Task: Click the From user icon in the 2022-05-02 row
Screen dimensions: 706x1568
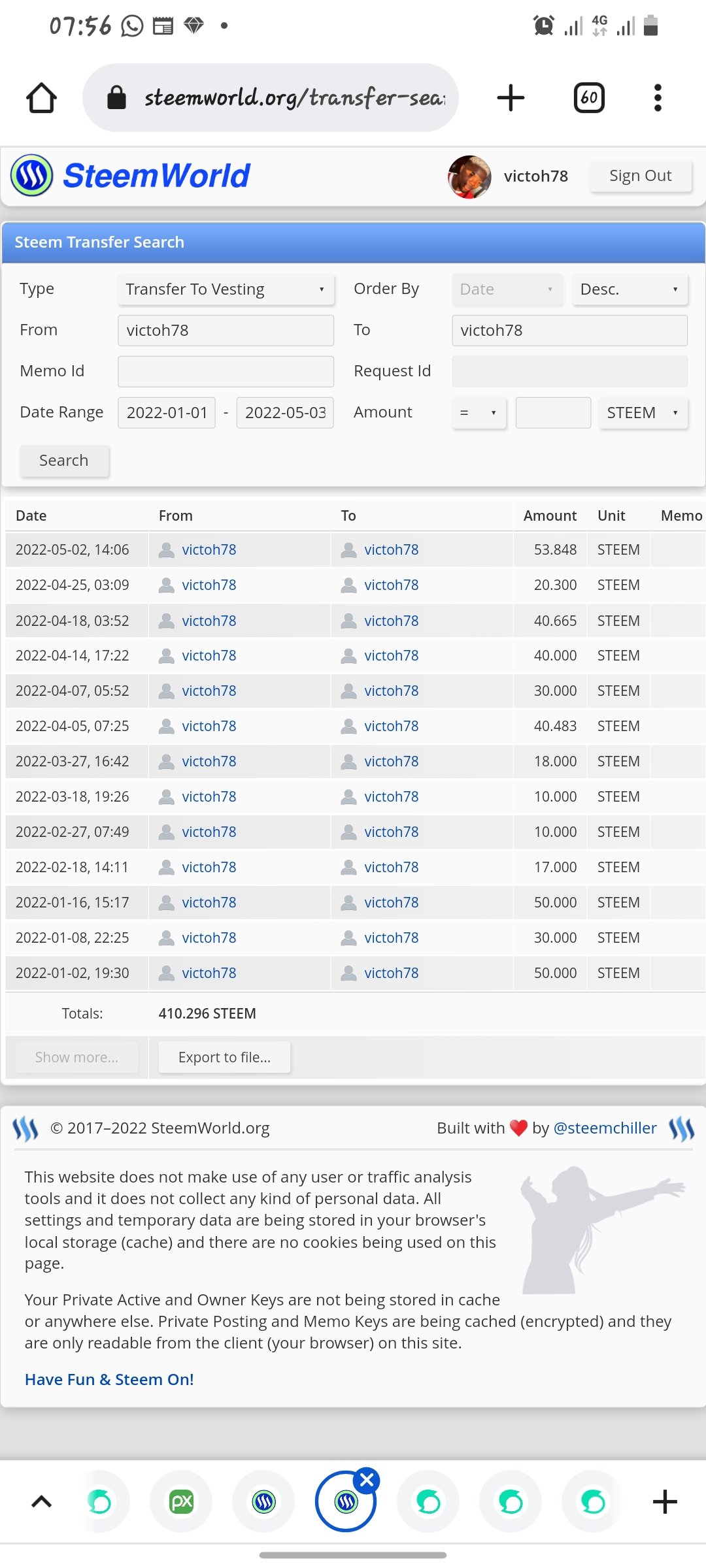Action: pos(167,550)
